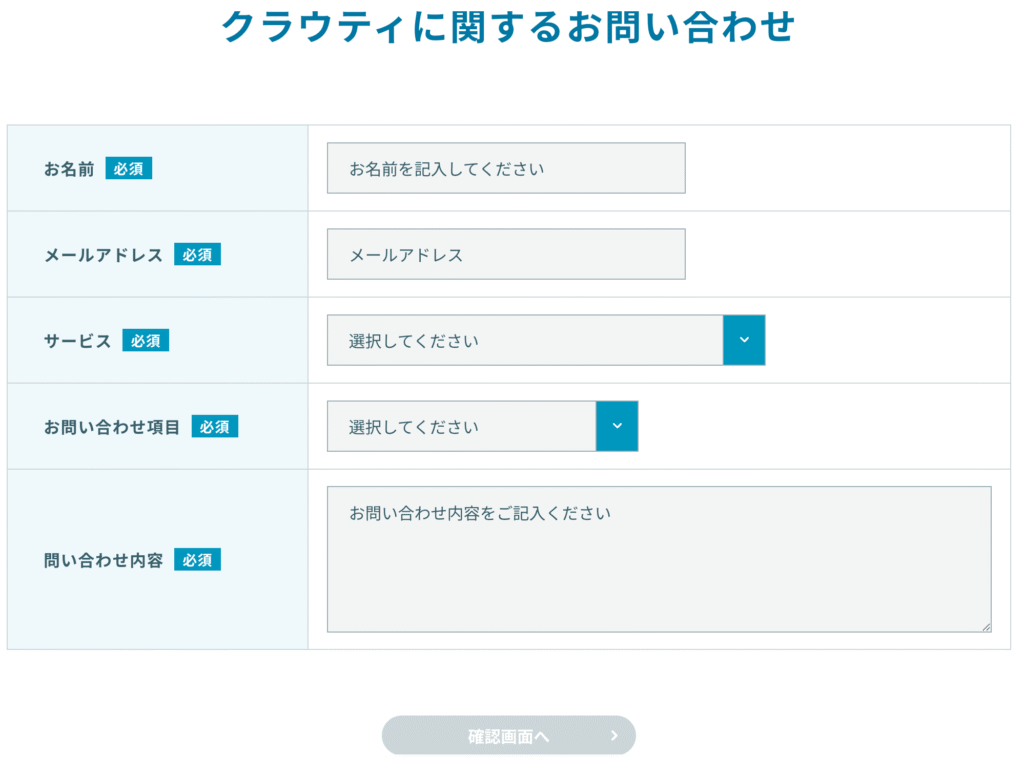Open the サービス select box
Viewport: 1024px width, 757px height.
pos(524,340)
